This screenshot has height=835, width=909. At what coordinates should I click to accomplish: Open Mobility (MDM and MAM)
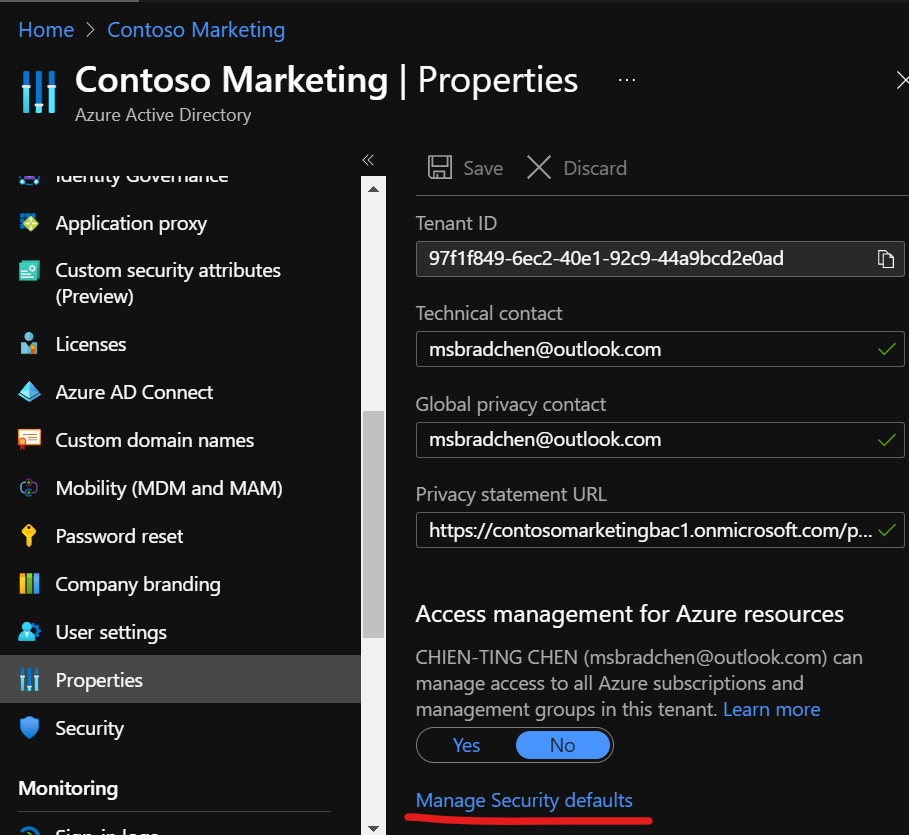click(x=169, y=488)
